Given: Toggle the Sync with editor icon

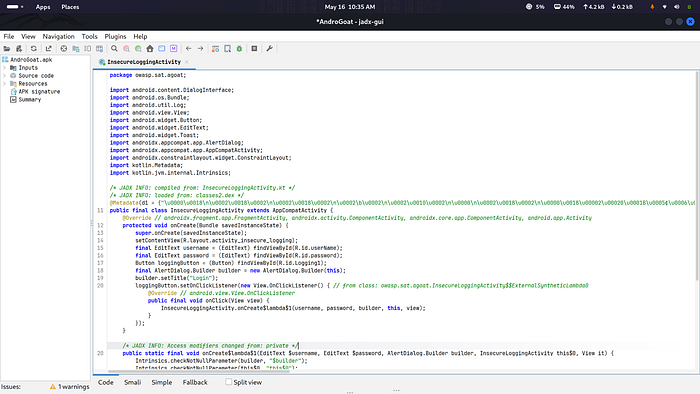Looking at the screenshot, I should click(x=63, y=49).
